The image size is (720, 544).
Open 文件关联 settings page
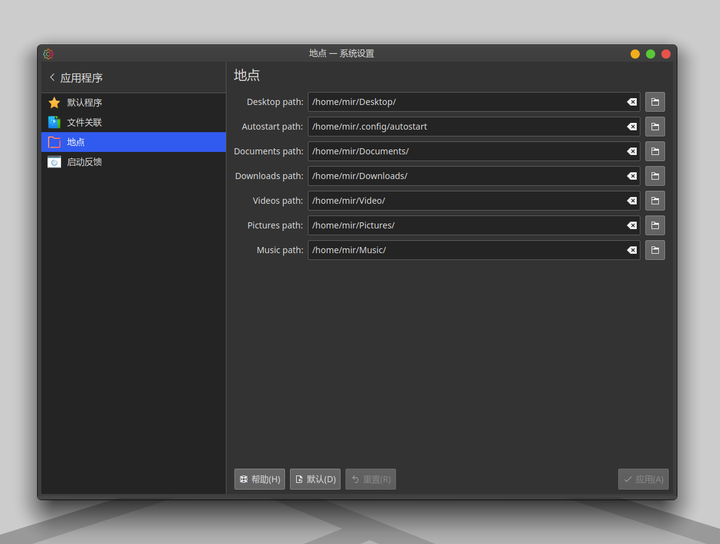pos(134,122)
